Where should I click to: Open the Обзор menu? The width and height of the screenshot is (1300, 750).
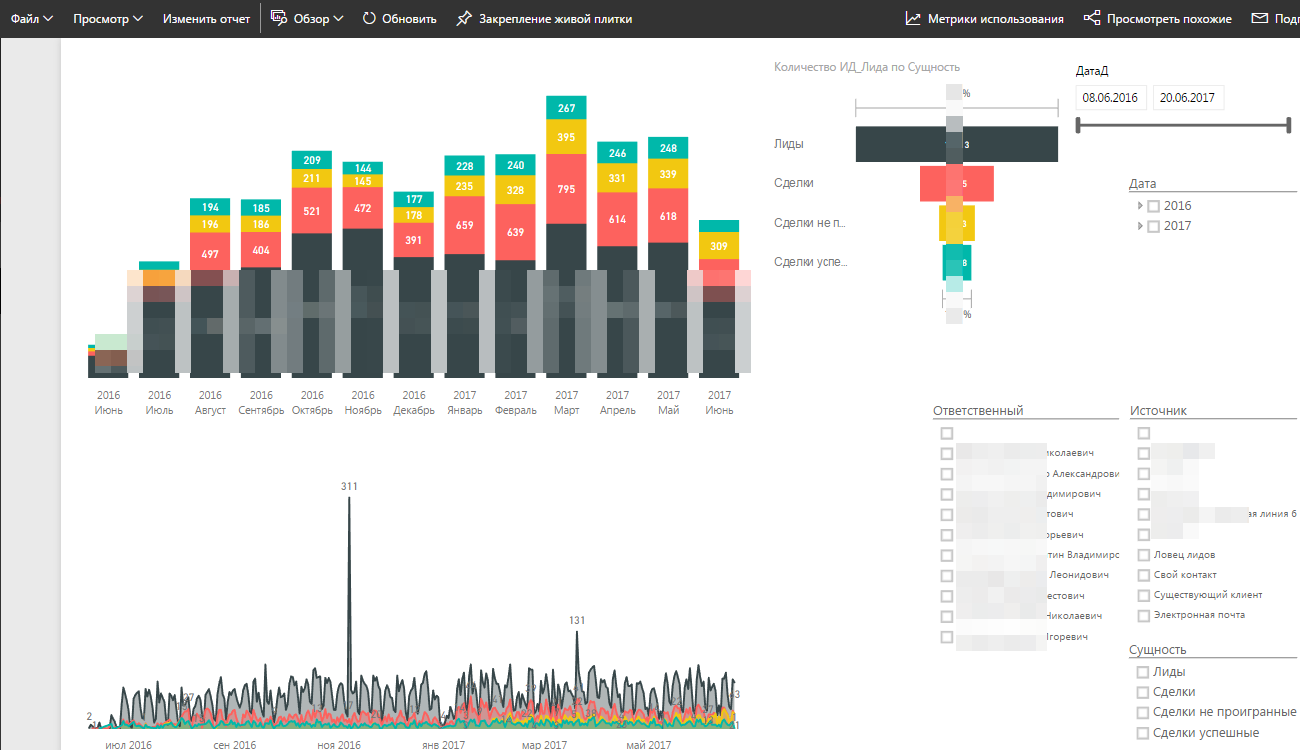pos(307,19)
